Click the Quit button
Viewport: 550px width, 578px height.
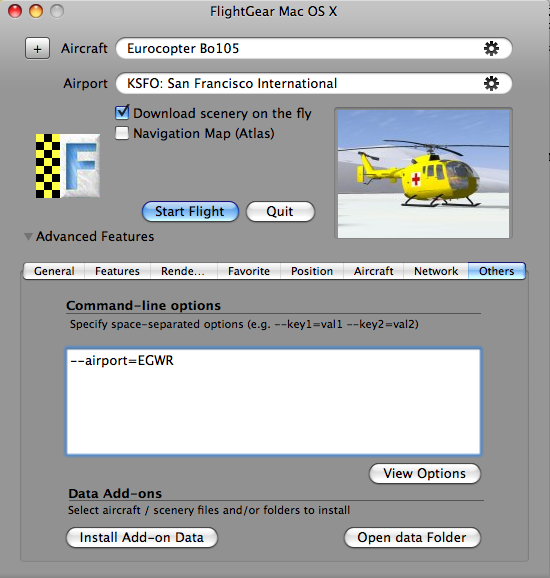pos(280,212)
